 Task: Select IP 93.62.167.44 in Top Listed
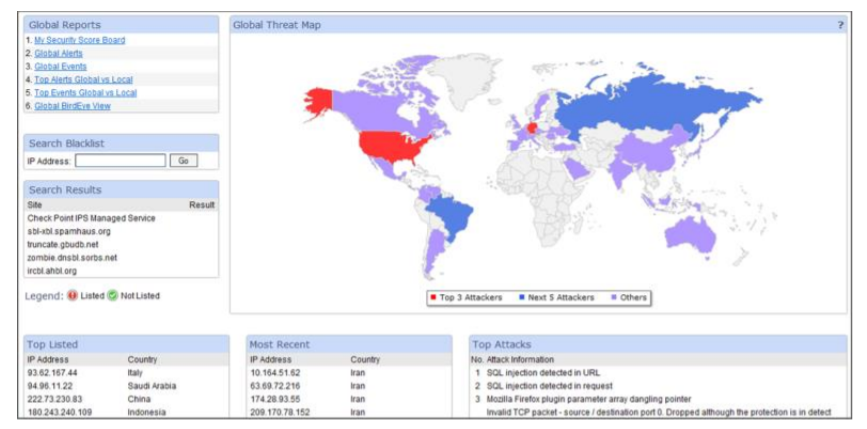tap(52, 372)
